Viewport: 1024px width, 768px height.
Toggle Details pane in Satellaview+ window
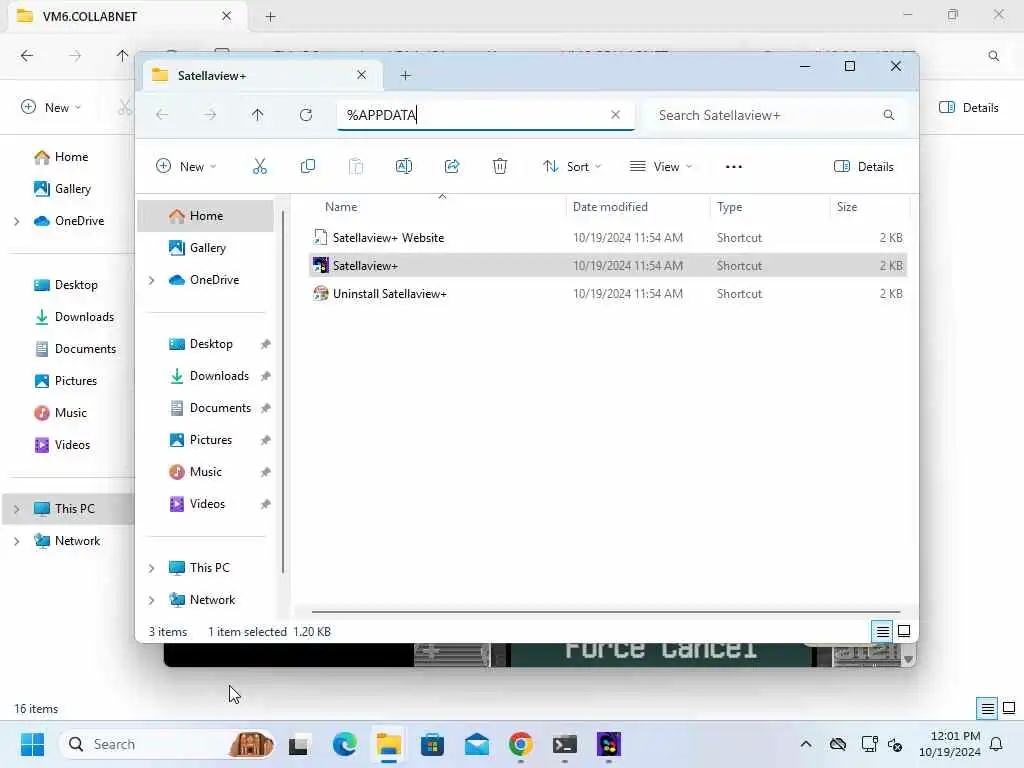(863, 167)
